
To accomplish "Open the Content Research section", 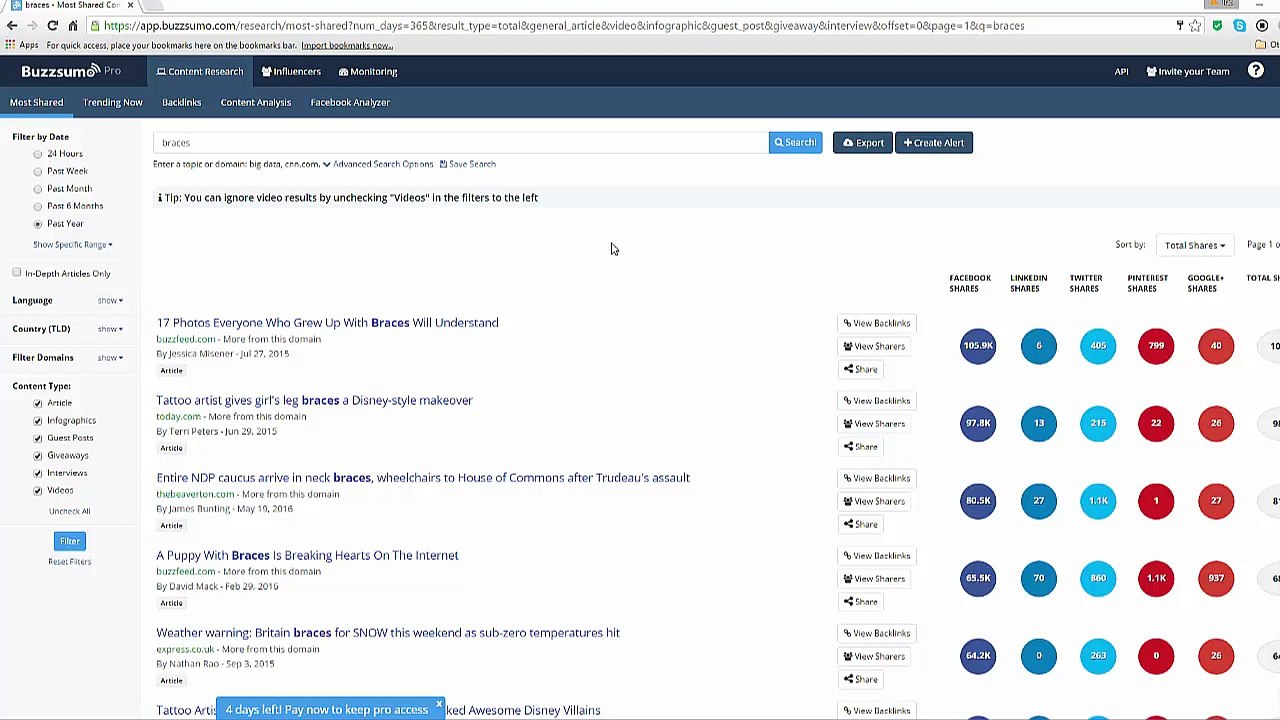I will tap(200, 72).
